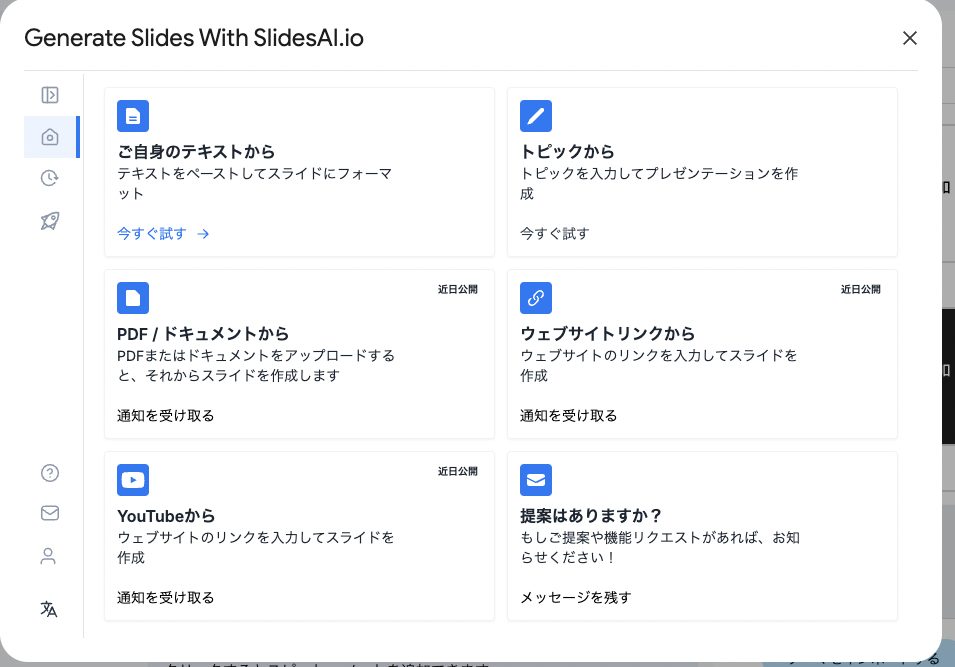This screenshot has height=667, width=955.
Task: Click the rocket upgrade icon
Action: (50, 221)
